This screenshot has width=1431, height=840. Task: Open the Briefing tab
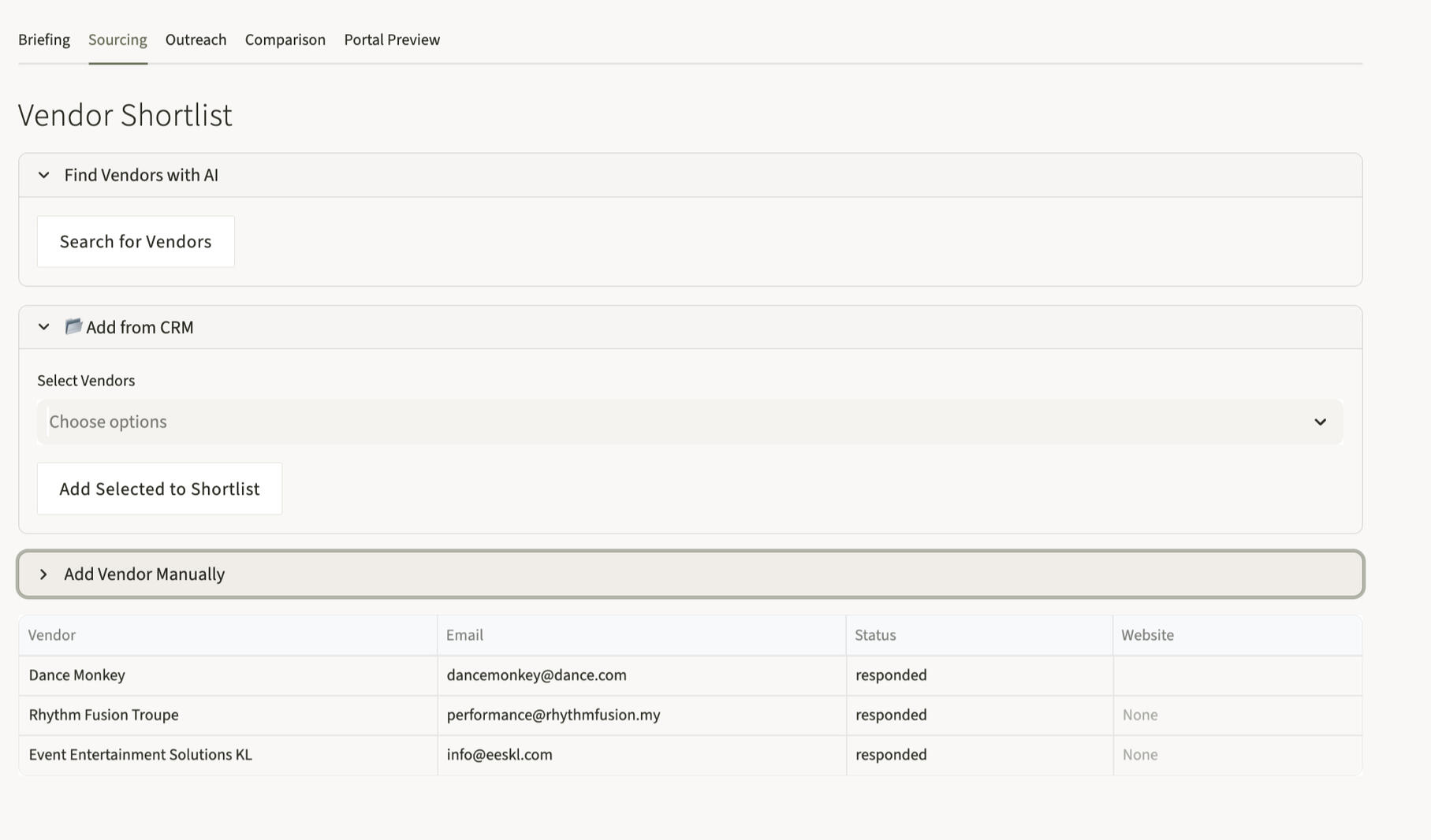pos(43,39)
